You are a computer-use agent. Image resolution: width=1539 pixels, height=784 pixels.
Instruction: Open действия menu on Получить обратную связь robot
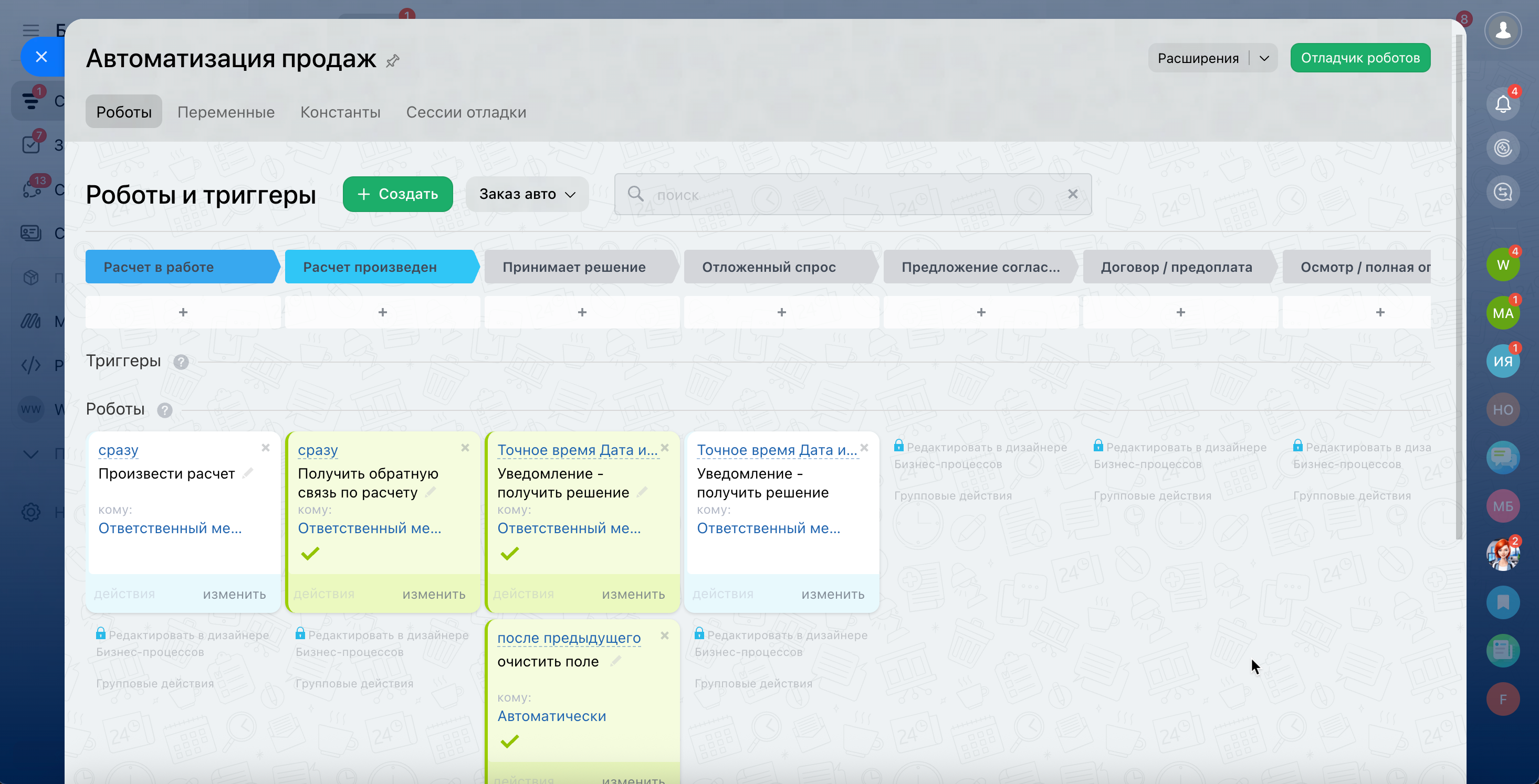[324, 594]
